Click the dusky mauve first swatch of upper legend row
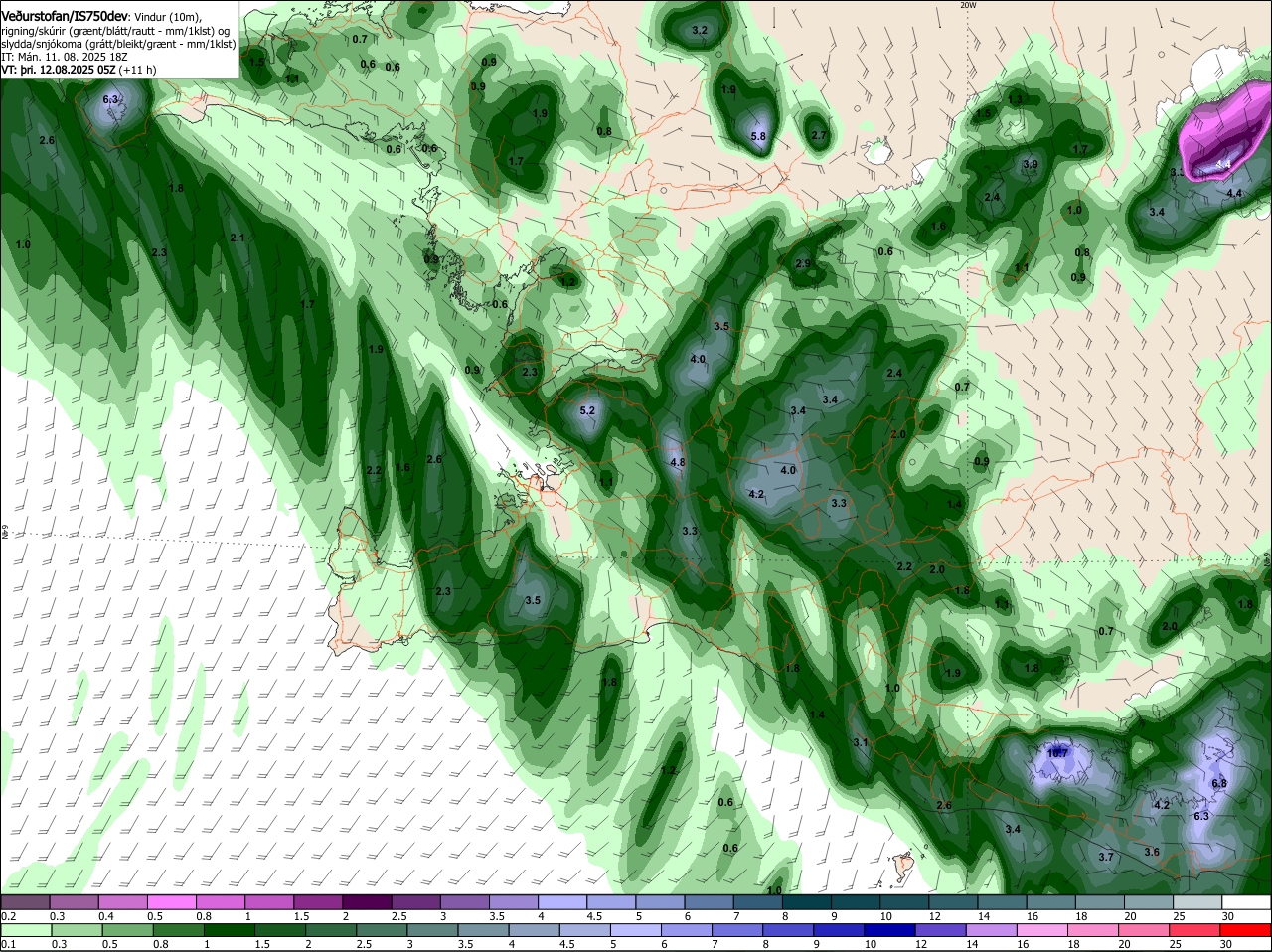 pos(25,902)
